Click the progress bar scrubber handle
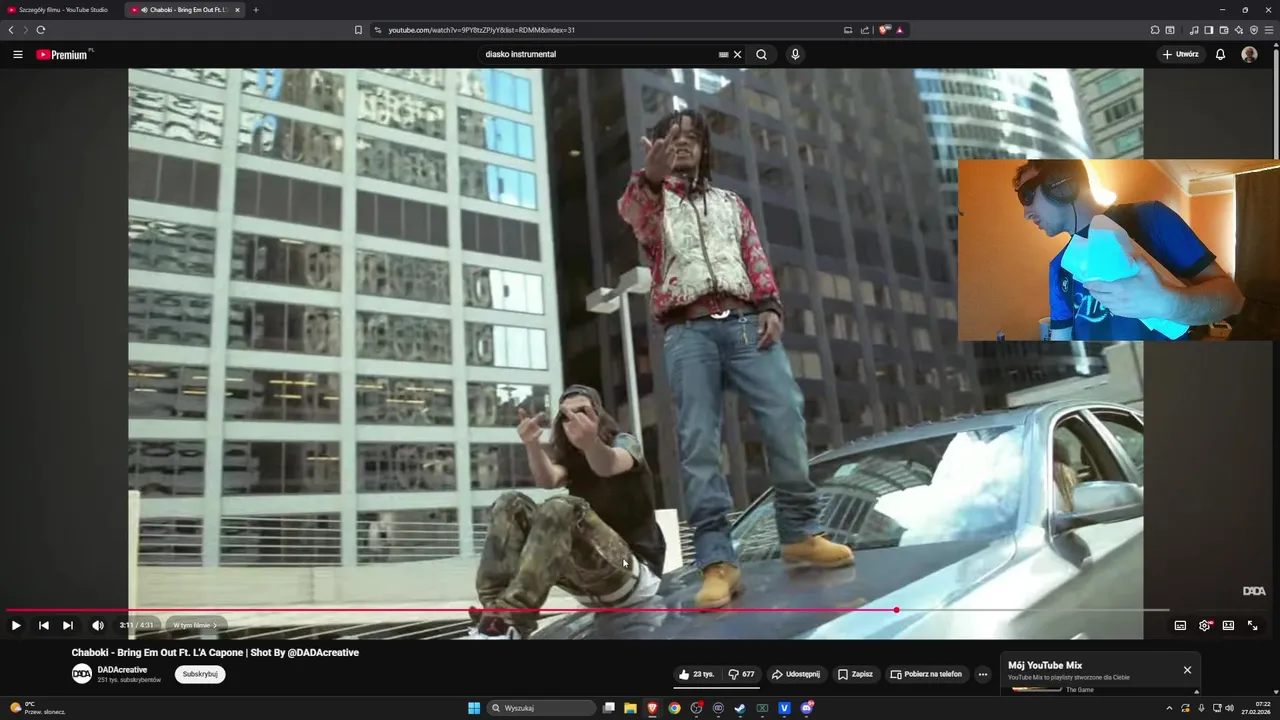 (897, 610)
